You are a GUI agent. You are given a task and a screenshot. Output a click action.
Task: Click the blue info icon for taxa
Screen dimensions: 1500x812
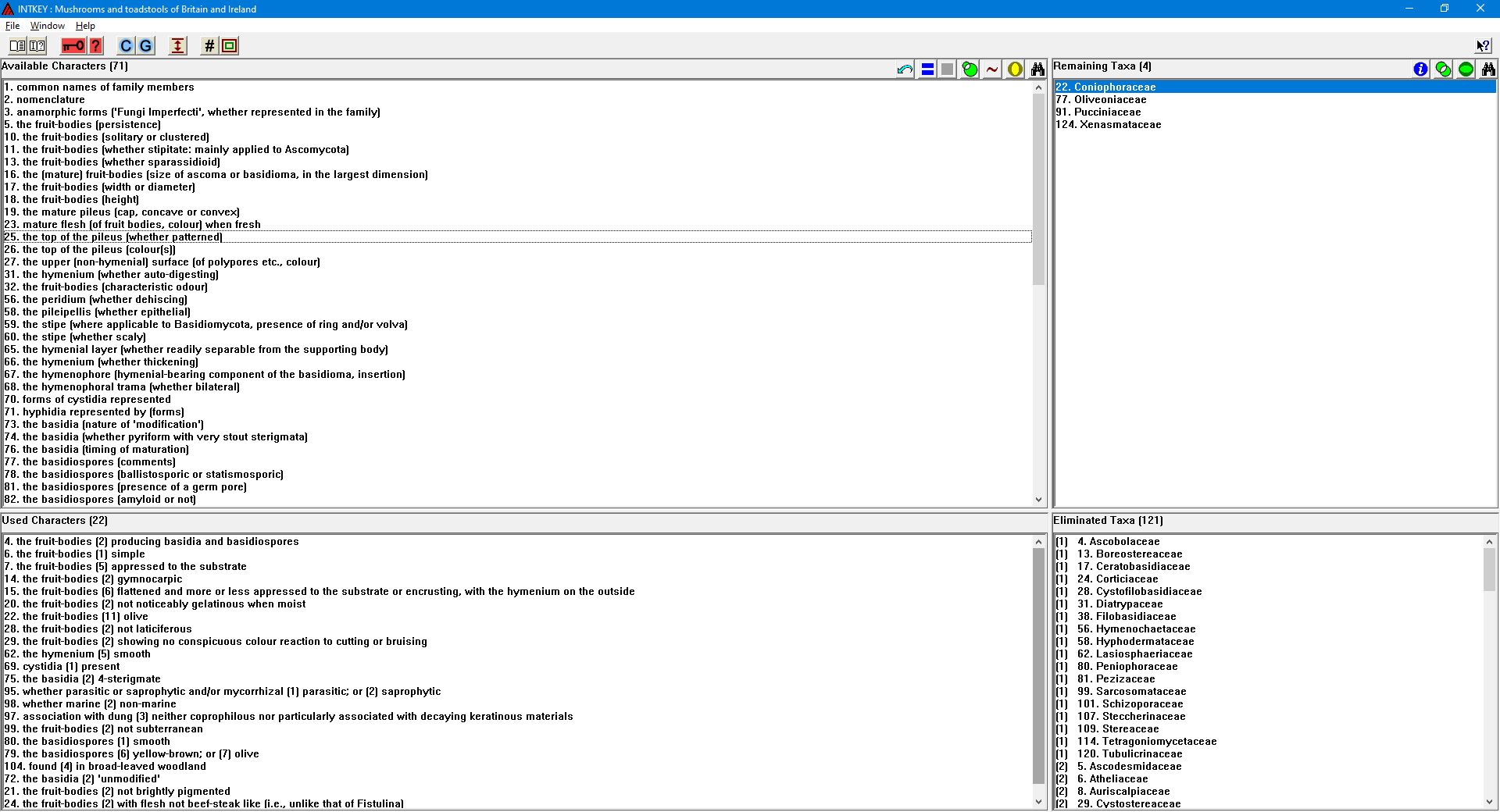pyautogui.click(x=1420, y=69)
